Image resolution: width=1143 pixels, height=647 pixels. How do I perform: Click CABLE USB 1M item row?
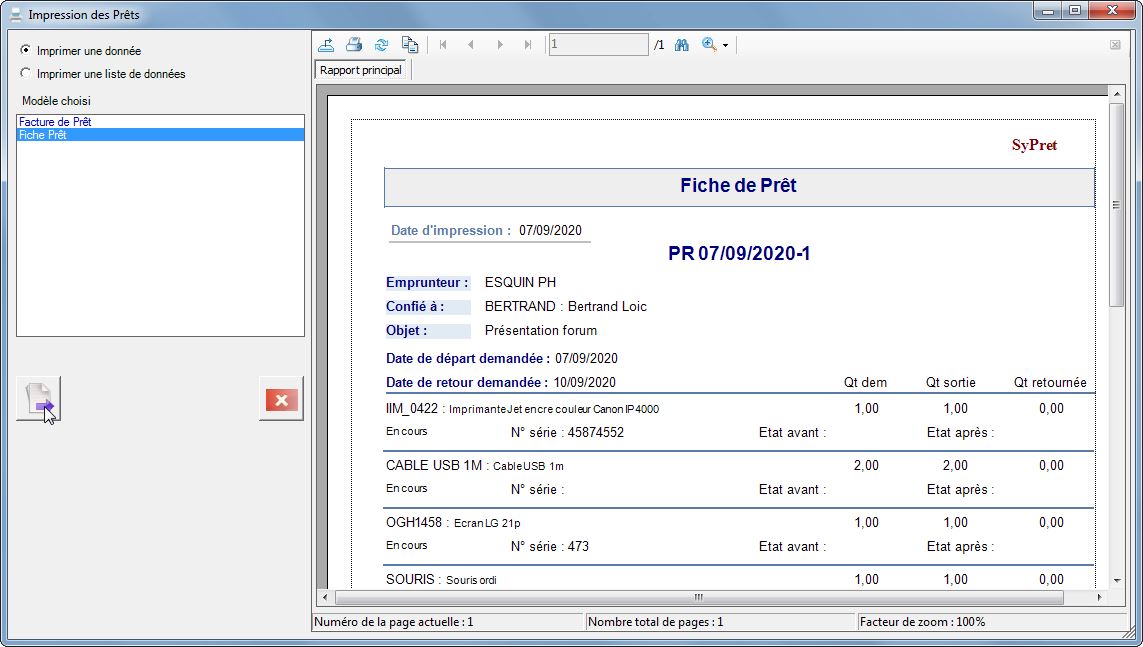[x=739, y=466]
